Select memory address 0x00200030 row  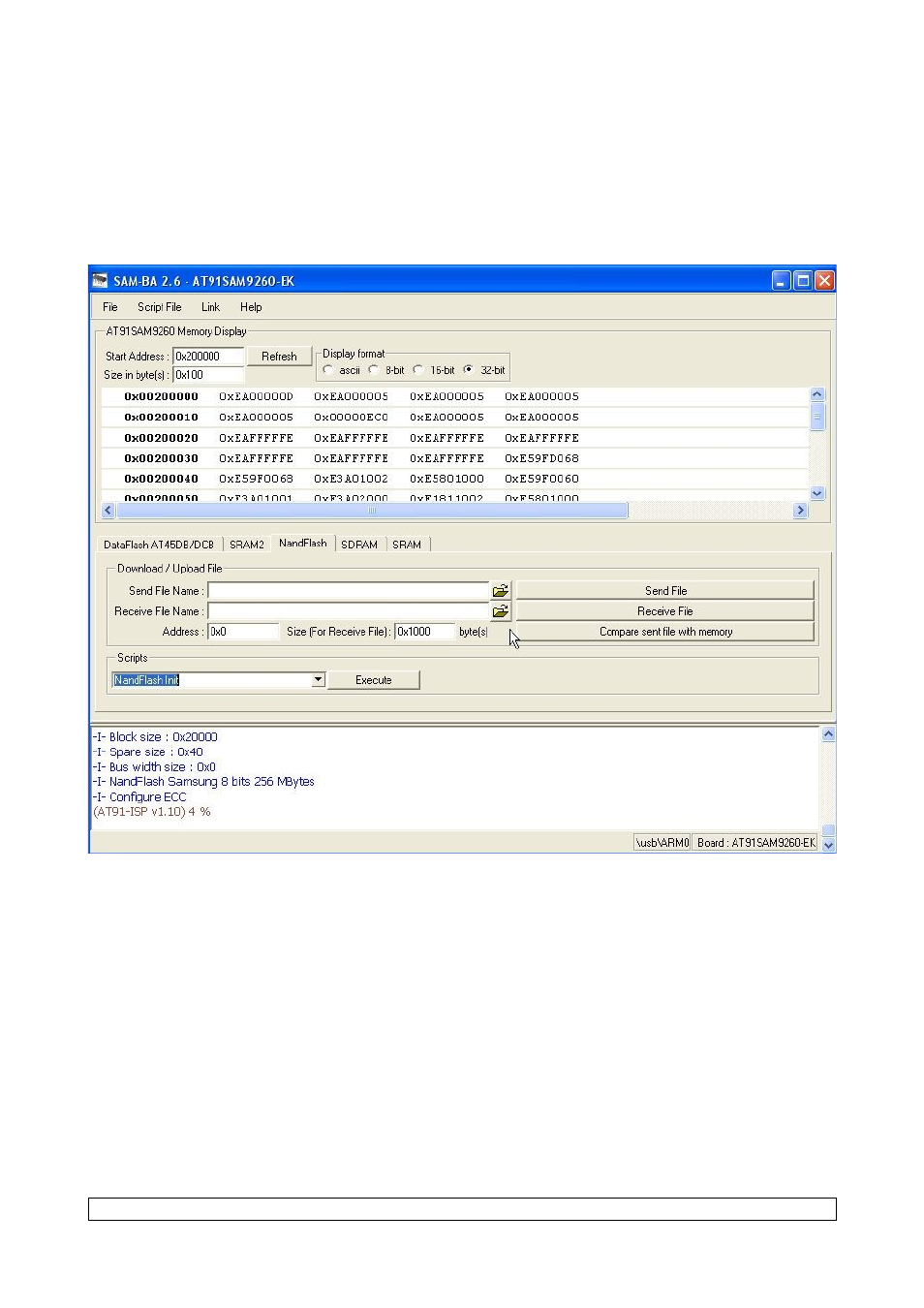point(455,458)
